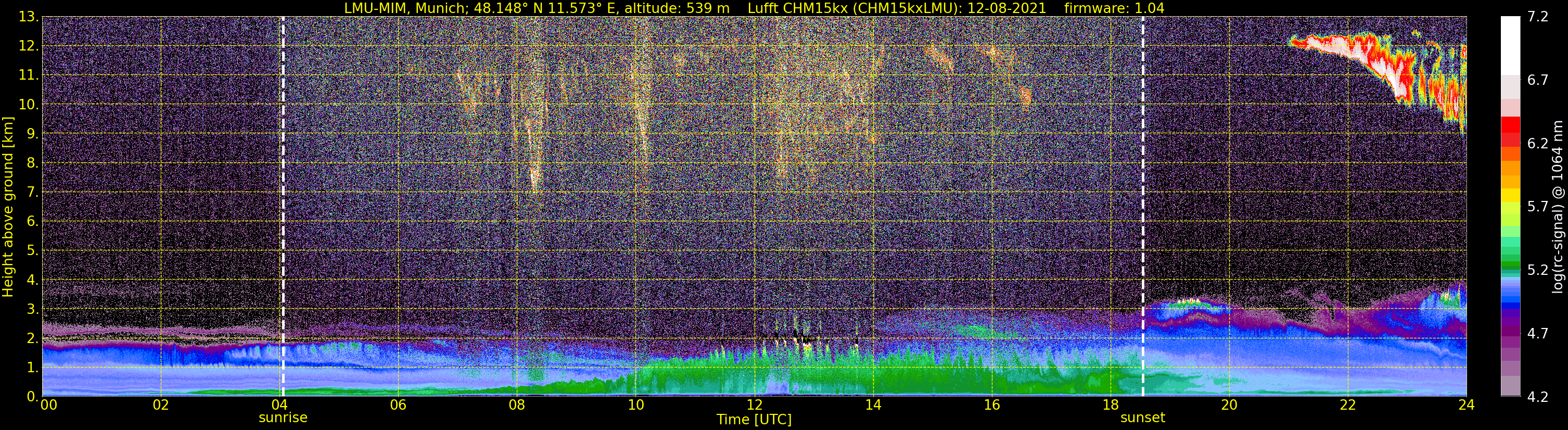Click the height axis tick "2."
This screenshot has height=430, width=1568.
32,338
